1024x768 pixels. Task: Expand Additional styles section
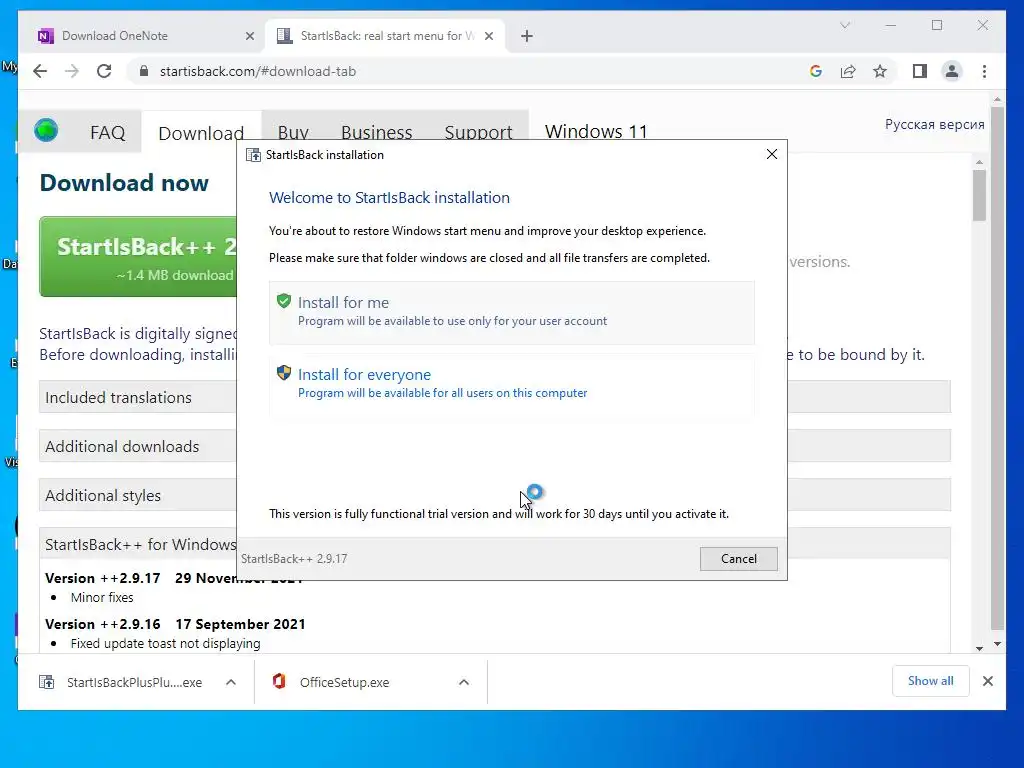click(x=138, y=495)
